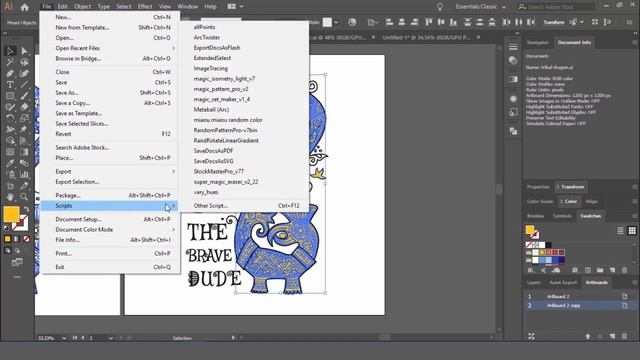Click the black swatch in Swatches panel
The width and height of the screenshot is (640, 360).
[x=548, y=245]
